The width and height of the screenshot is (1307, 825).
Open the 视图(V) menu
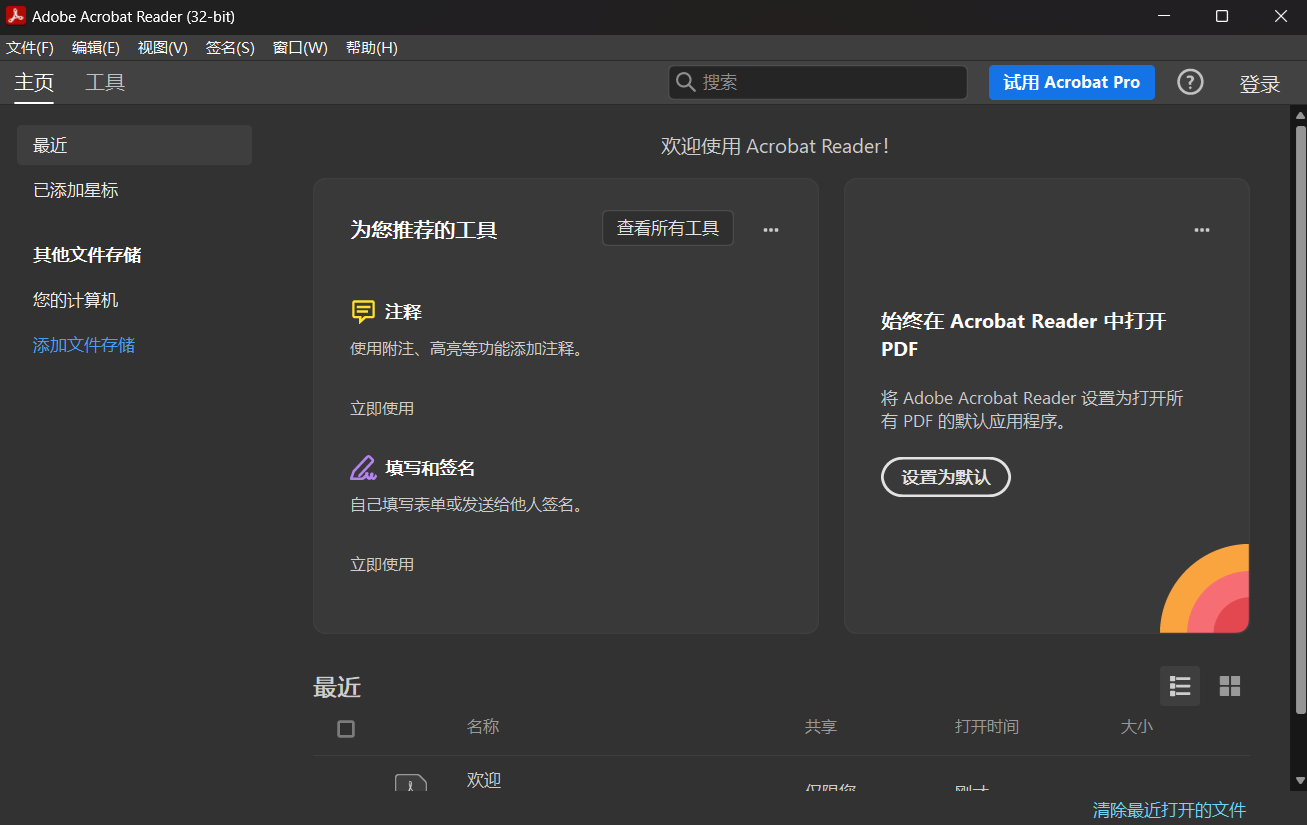(x=163, y=48)
